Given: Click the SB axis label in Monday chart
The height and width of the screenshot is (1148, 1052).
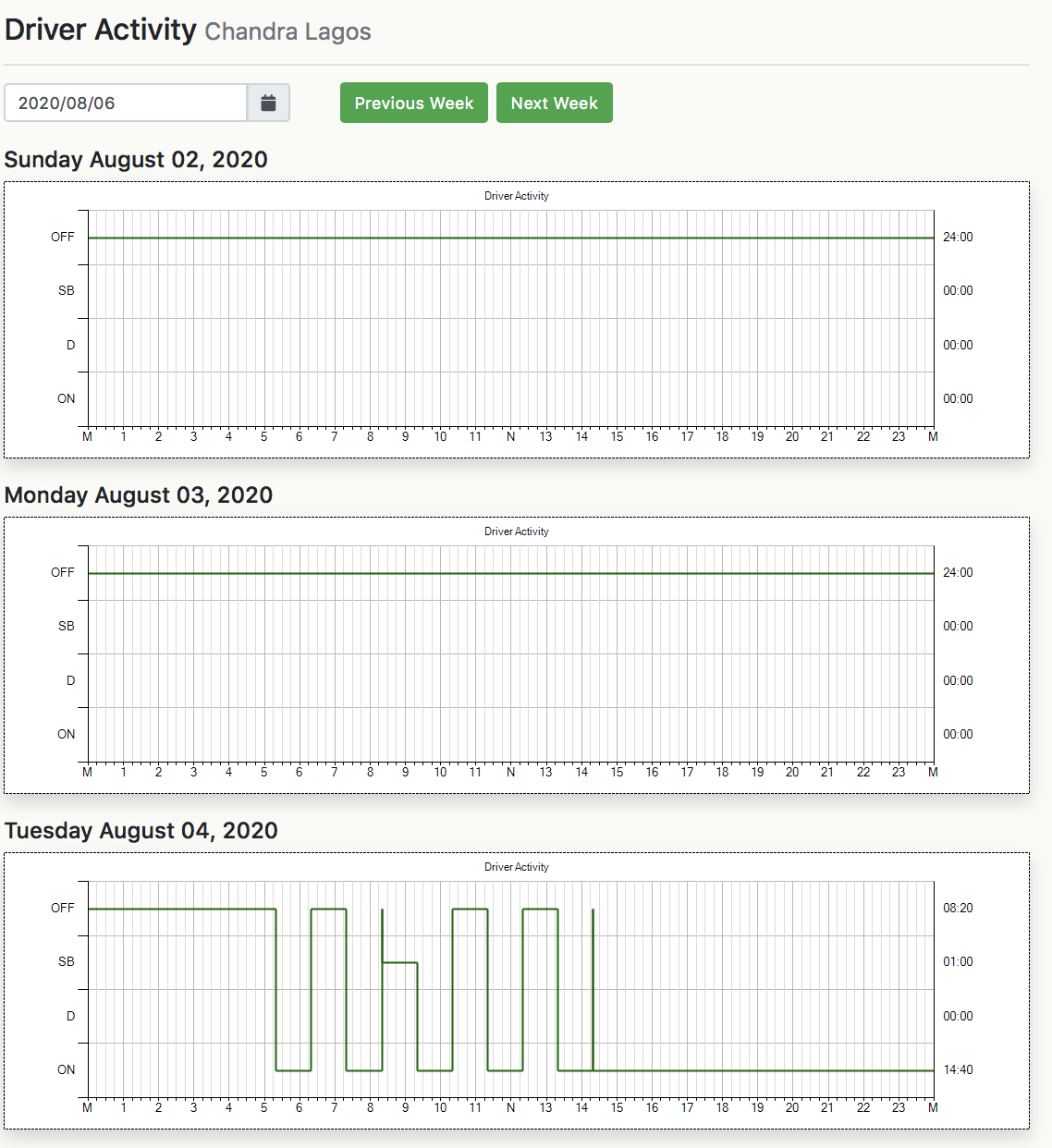Looking at the screenshot, I should (x=67, y=627).
